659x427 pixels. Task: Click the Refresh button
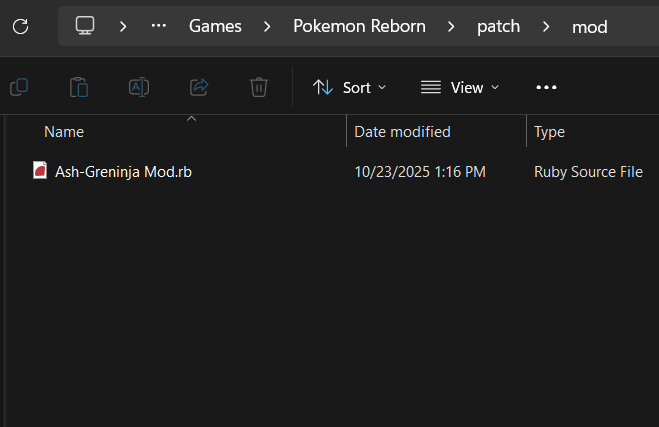[20, 26]
